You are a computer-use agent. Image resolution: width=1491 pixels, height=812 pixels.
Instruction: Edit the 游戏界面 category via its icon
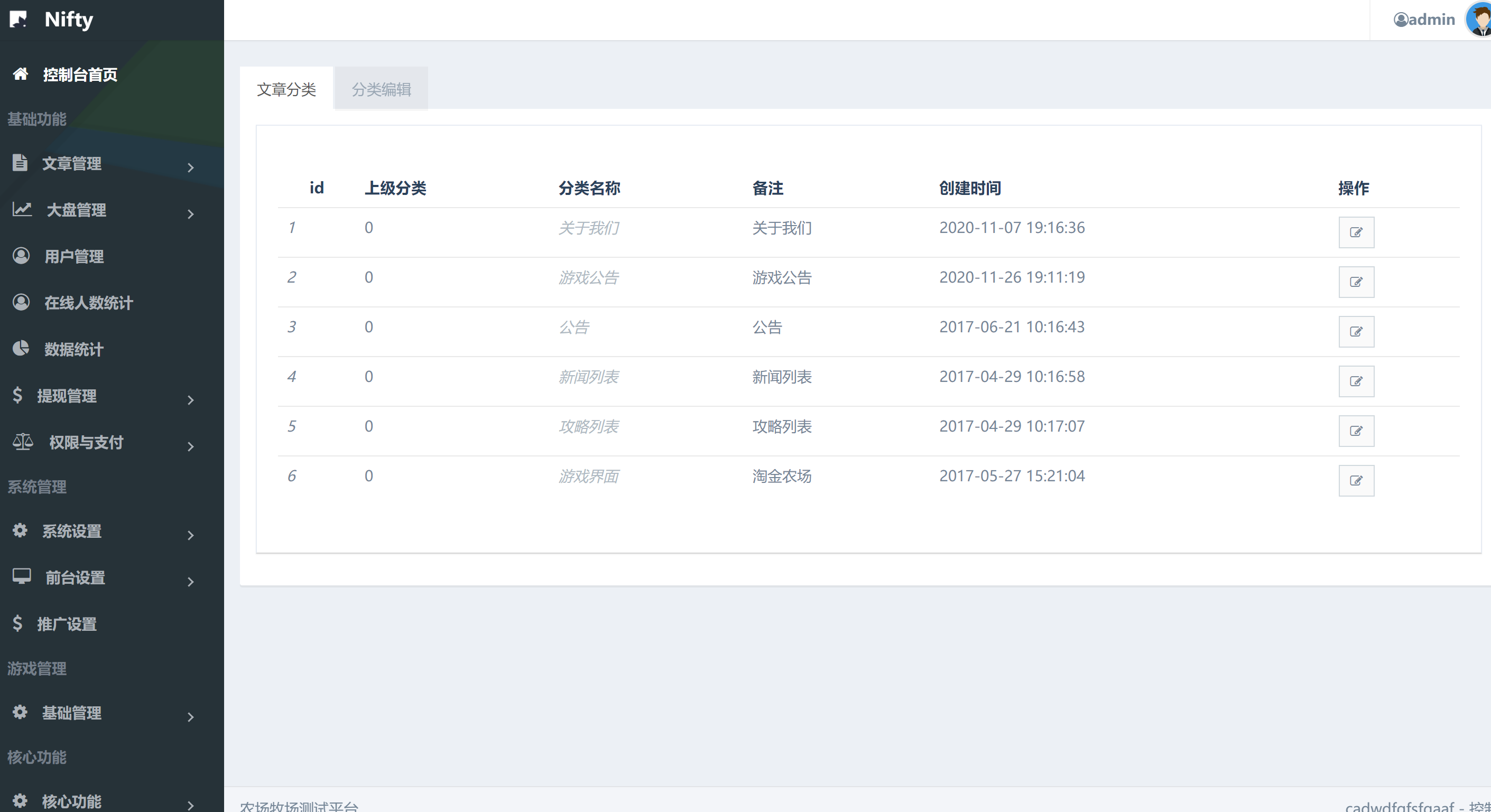coord(1356,481)
